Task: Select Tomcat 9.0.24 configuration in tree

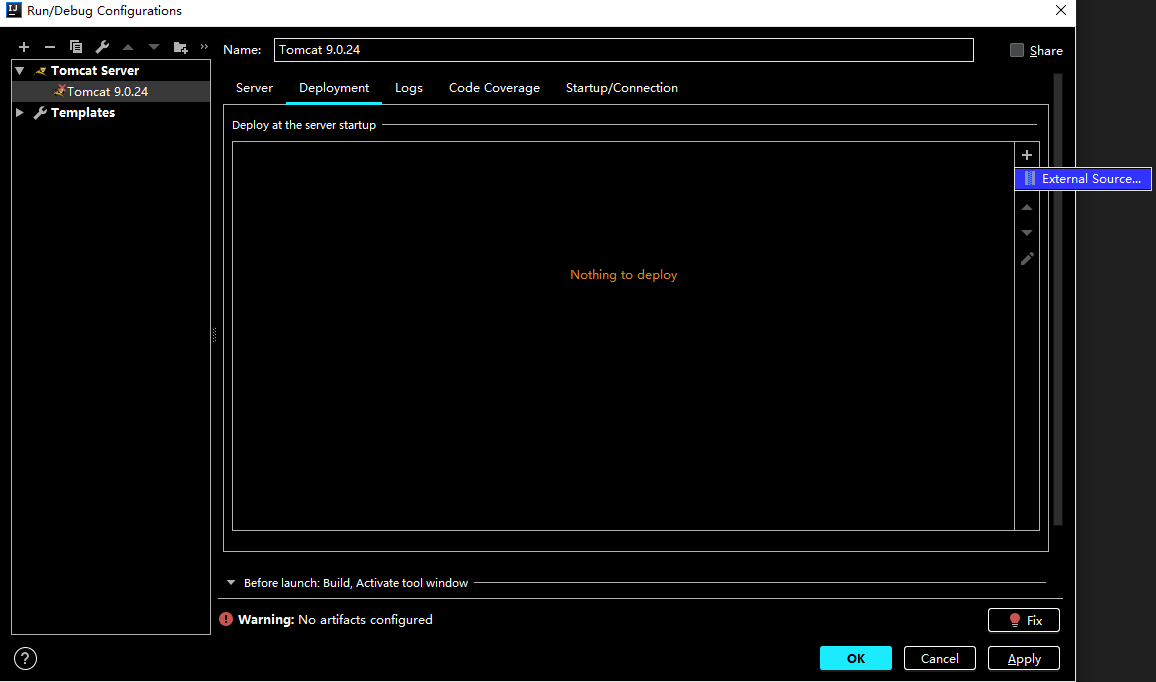Action: tap(111, 91)
